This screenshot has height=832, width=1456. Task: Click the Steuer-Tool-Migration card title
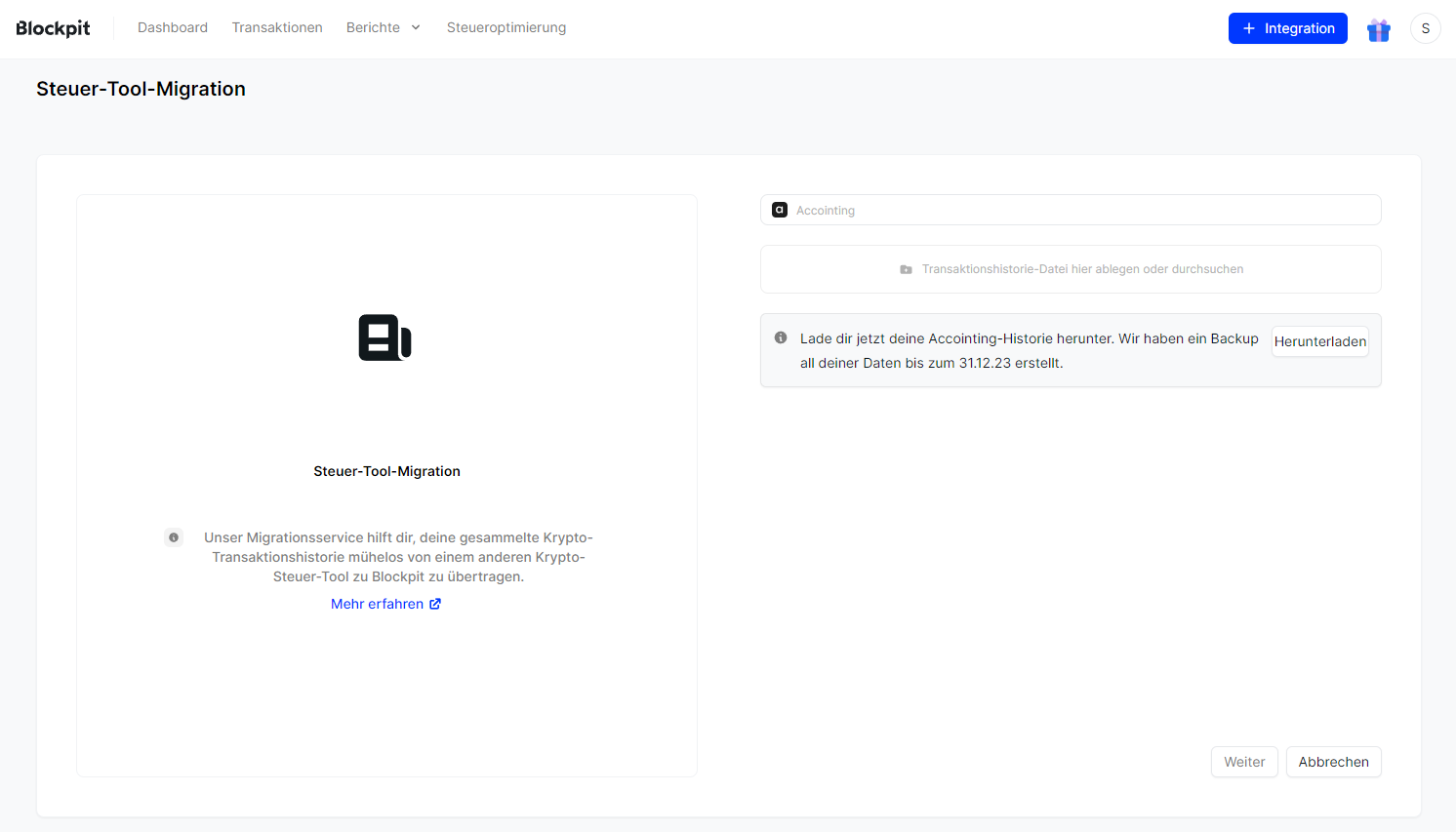386,471
